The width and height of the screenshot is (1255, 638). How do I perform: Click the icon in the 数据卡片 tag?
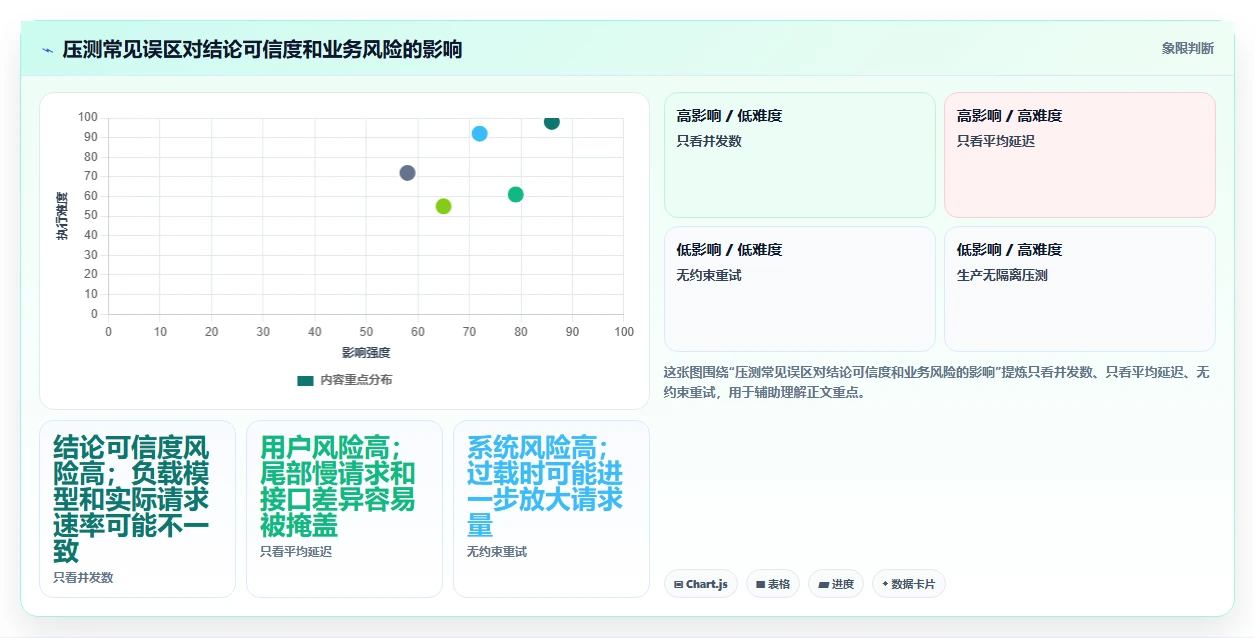click(885, 584)
